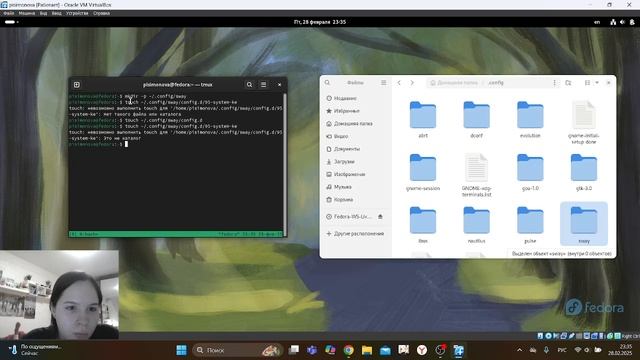
Task: Open VirtualBox Ввод menu
Action: 57,13
